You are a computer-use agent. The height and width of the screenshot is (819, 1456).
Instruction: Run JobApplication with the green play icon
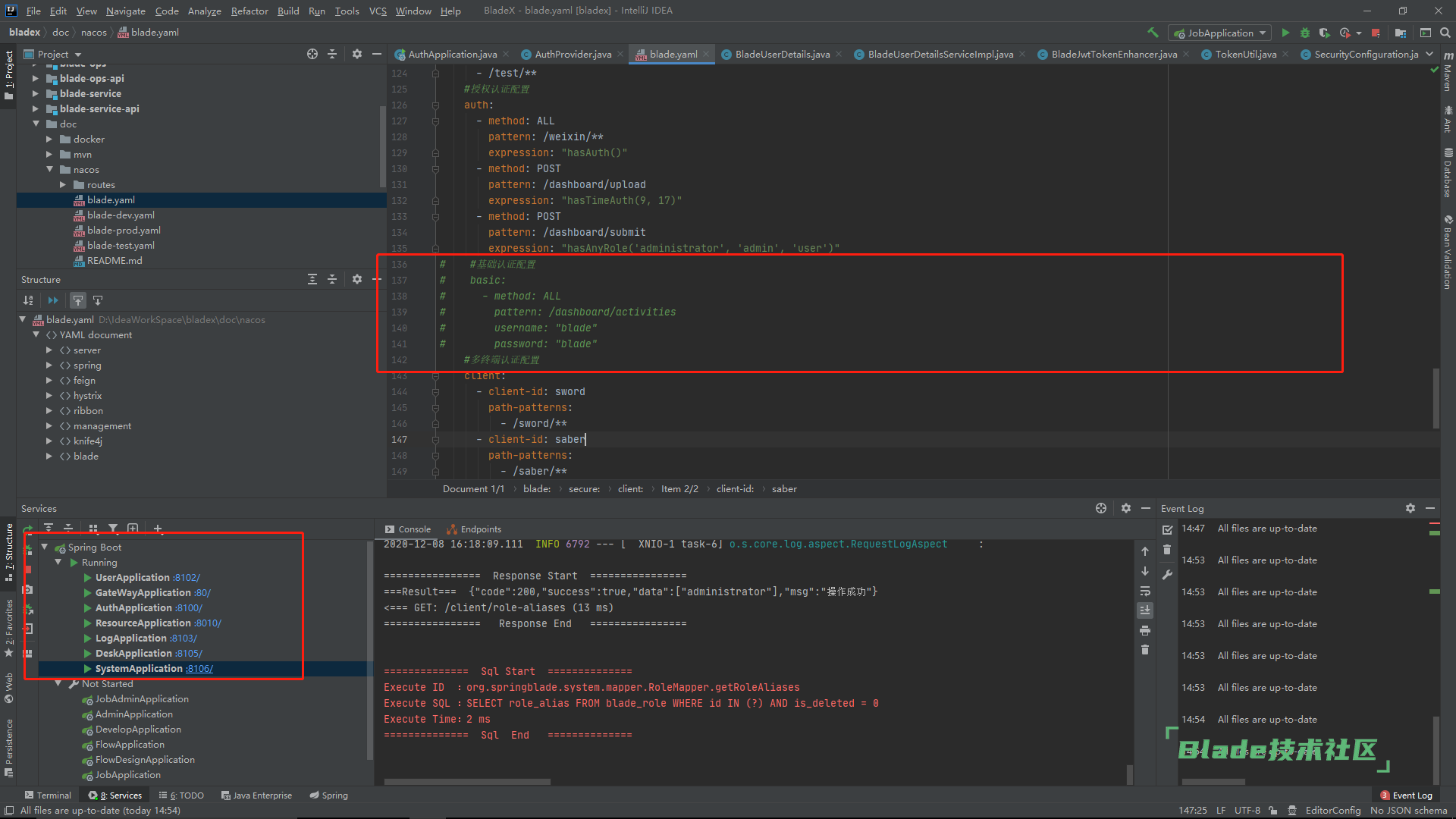[1285, 33]
